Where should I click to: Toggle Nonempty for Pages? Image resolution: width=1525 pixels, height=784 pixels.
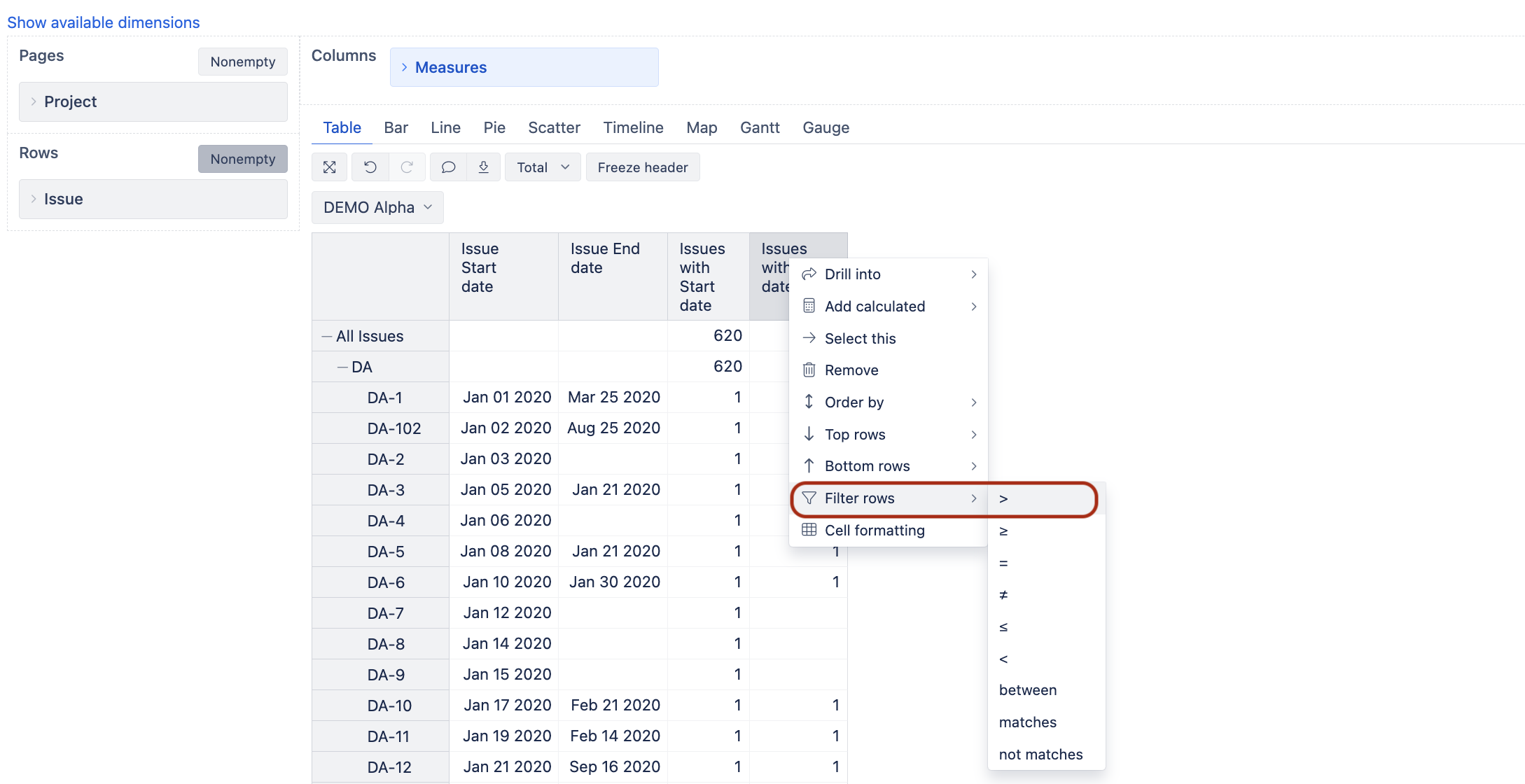click(x=242, y=62)
